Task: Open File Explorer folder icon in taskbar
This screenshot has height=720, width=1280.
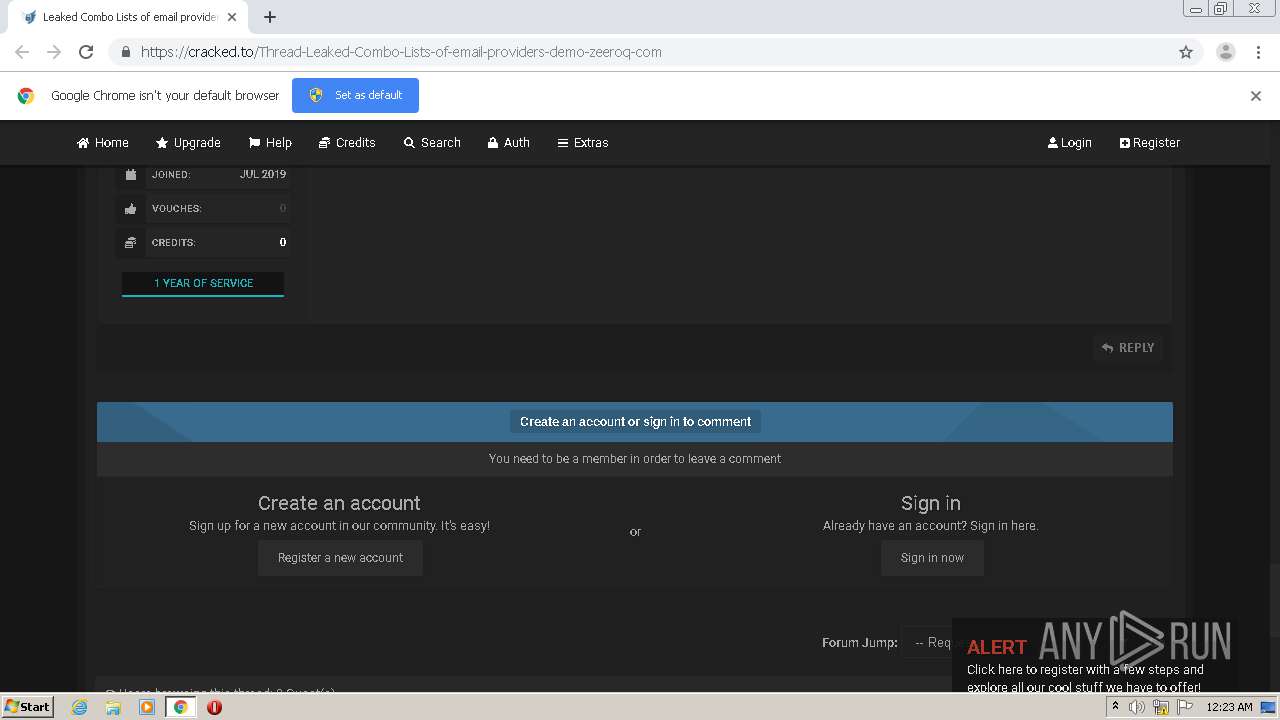Action: tap(113, 707)
